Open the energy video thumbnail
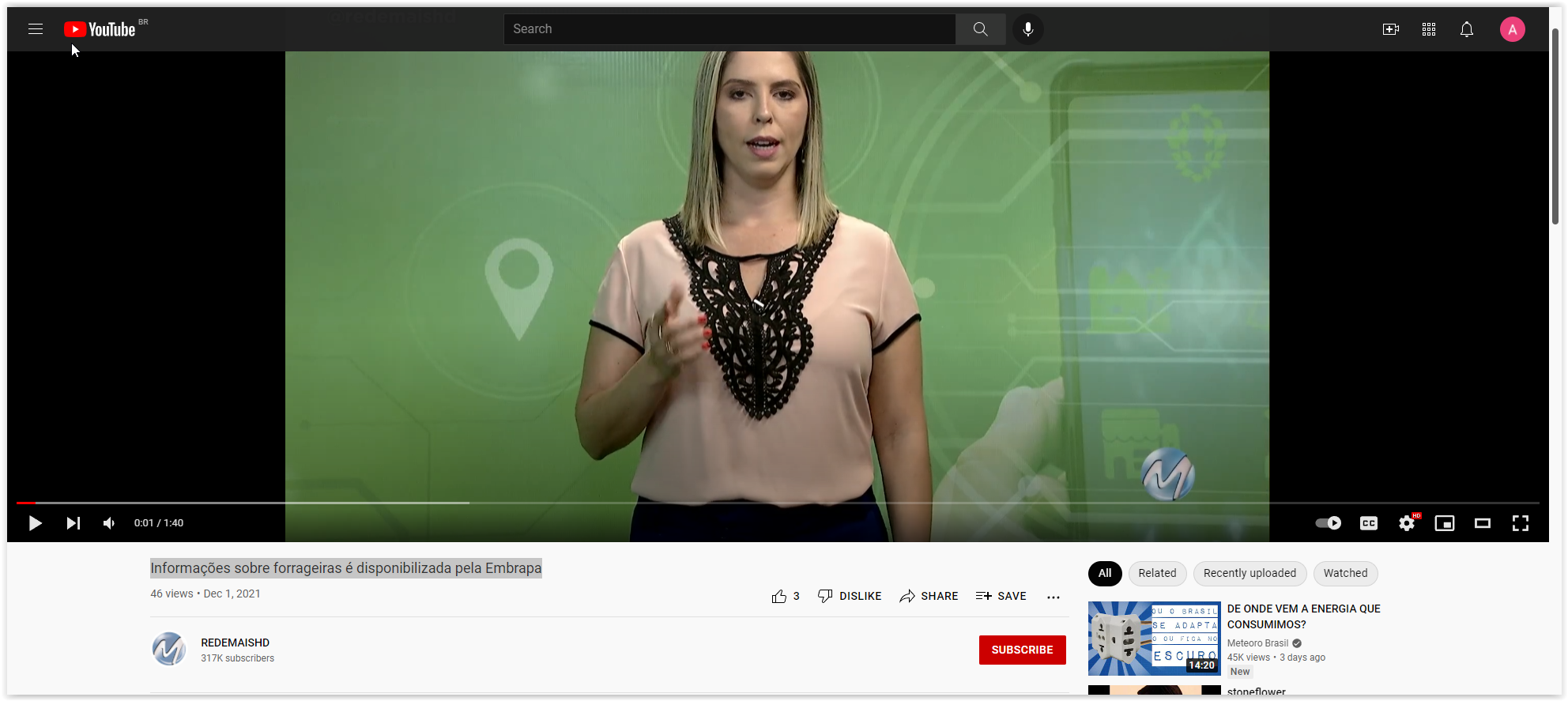The image size is (1568, 701). pyautogui.click(x=1154, y=639)
